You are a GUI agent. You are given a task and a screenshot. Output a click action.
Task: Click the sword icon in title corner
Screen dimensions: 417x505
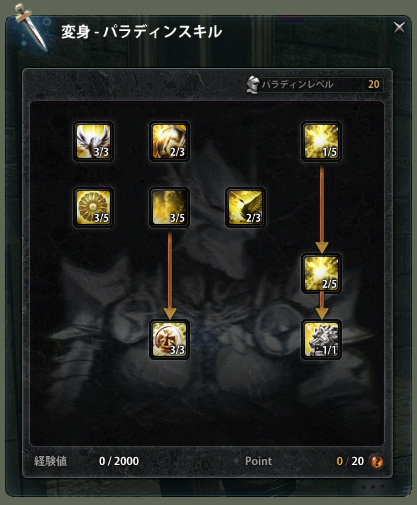tap(31, 27)
